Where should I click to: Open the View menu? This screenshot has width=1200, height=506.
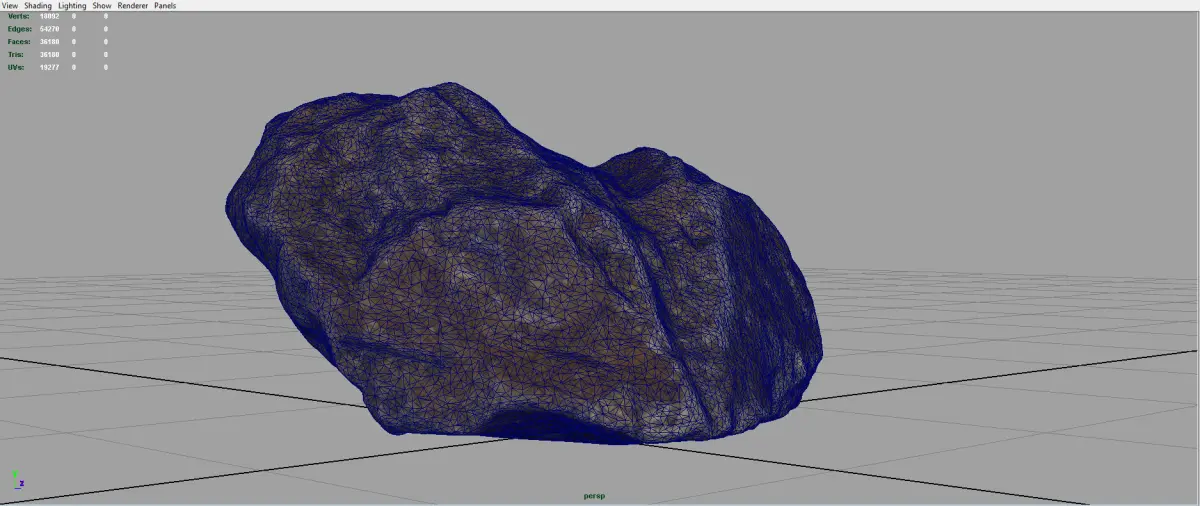10,5
